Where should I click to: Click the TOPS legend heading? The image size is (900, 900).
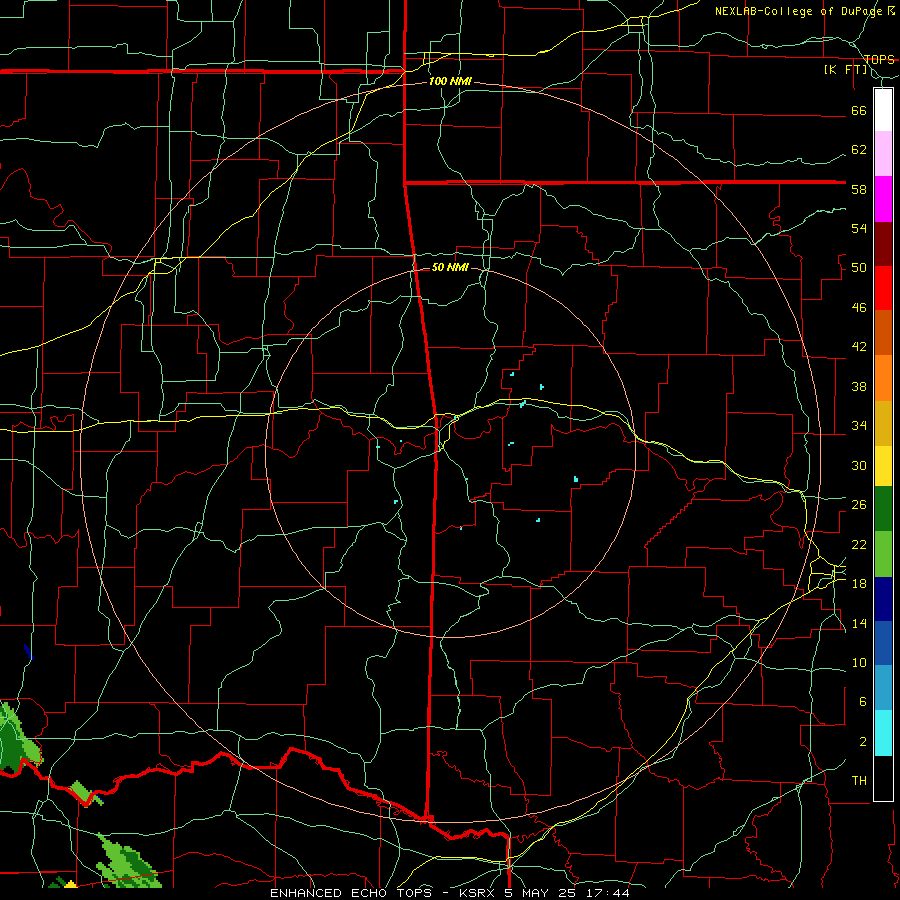pyautogui.click(x=879, y=59)
